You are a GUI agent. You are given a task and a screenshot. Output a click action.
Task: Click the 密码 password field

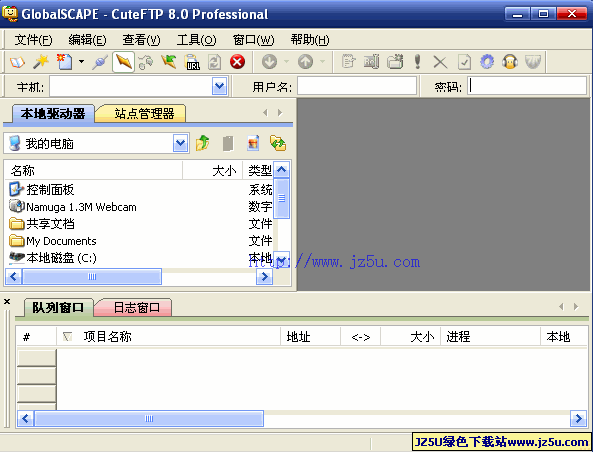pos(527,86)
